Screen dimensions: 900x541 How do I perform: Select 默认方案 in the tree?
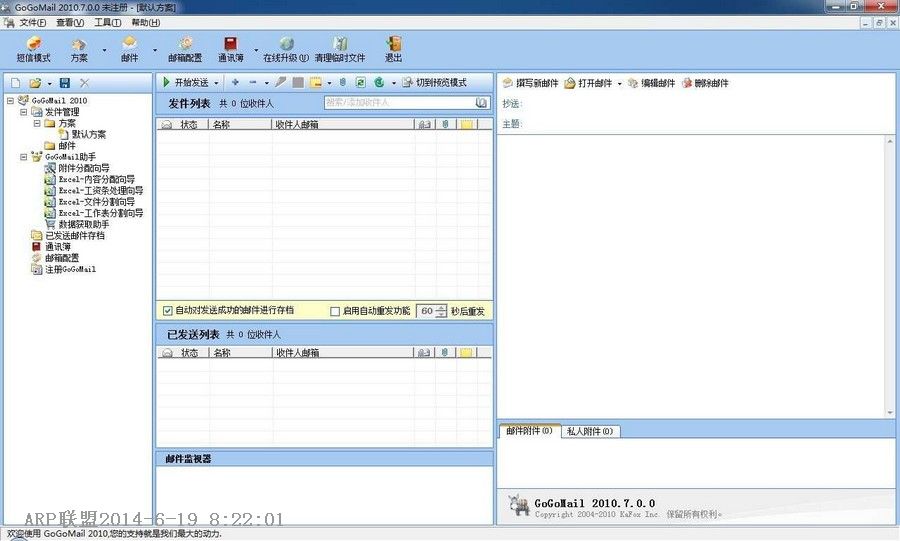click(x=88, y=134)
